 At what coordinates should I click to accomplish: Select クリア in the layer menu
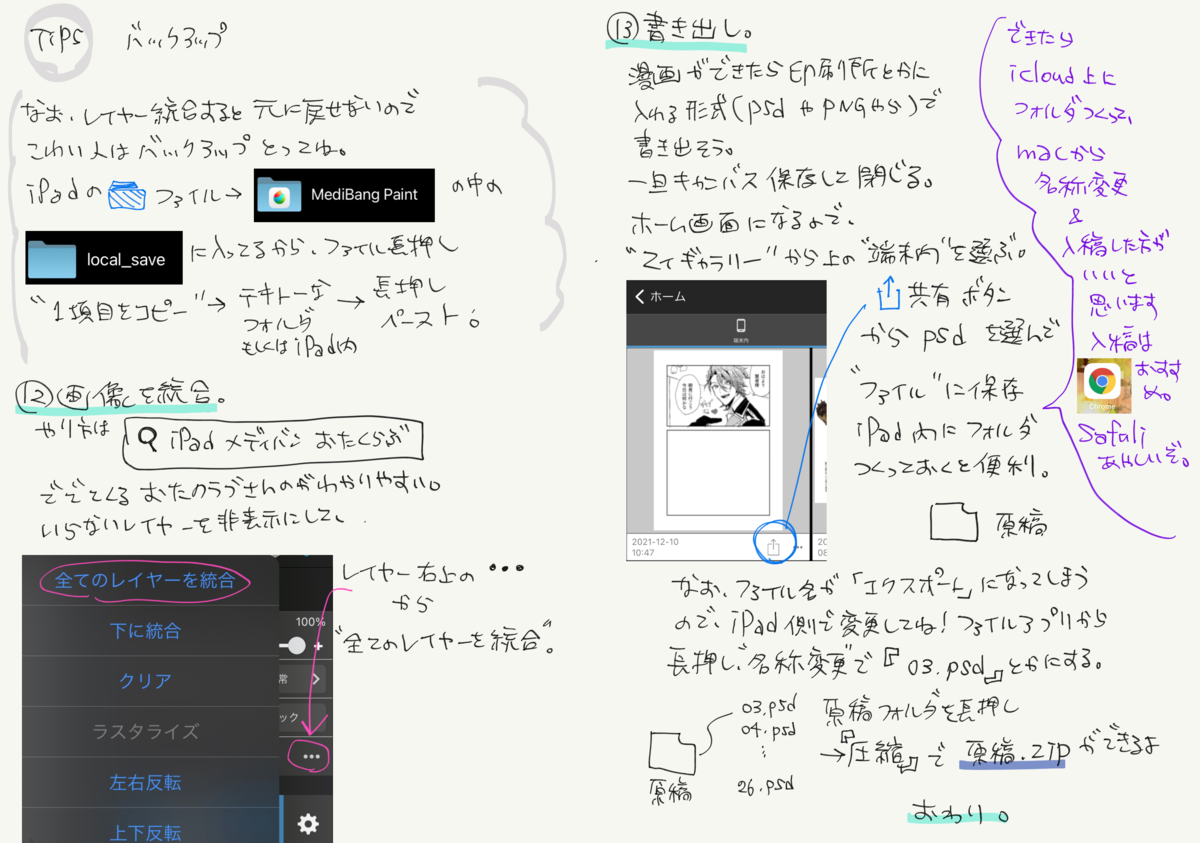point(146,681)
